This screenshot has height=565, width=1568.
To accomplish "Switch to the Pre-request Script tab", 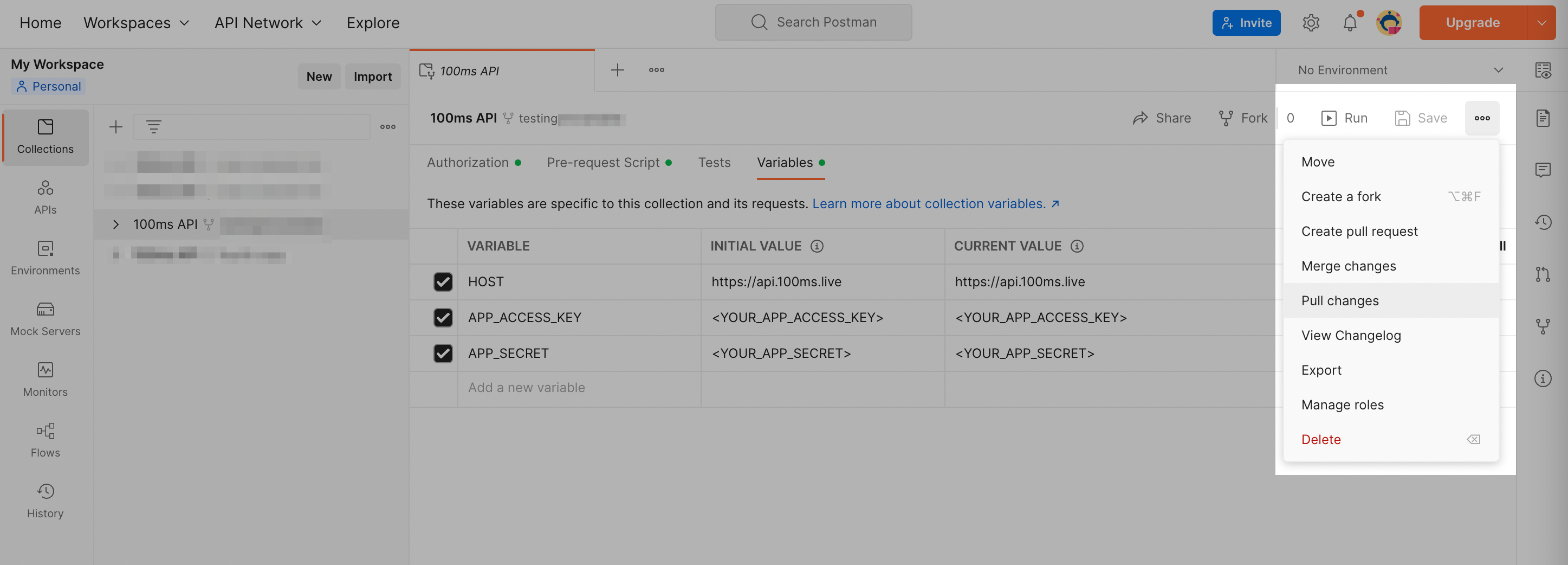I will click(x=602, y=163).
